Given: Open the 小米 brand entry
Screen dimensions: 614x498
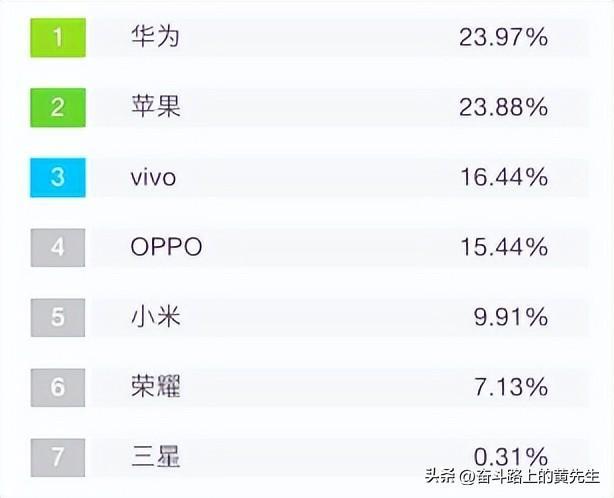Looking at the screenshot, I should pos(155,317).
